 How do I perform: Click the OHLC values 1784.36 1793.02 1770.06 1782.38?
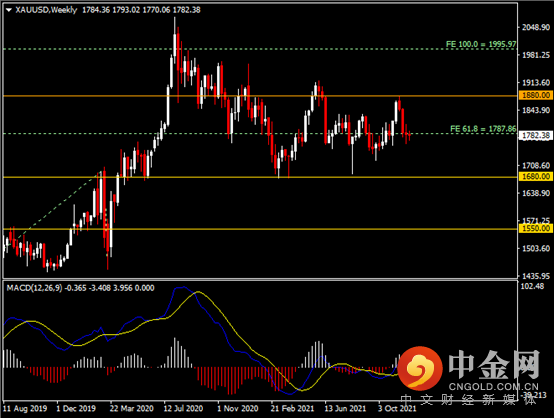(x=141, y=10)
